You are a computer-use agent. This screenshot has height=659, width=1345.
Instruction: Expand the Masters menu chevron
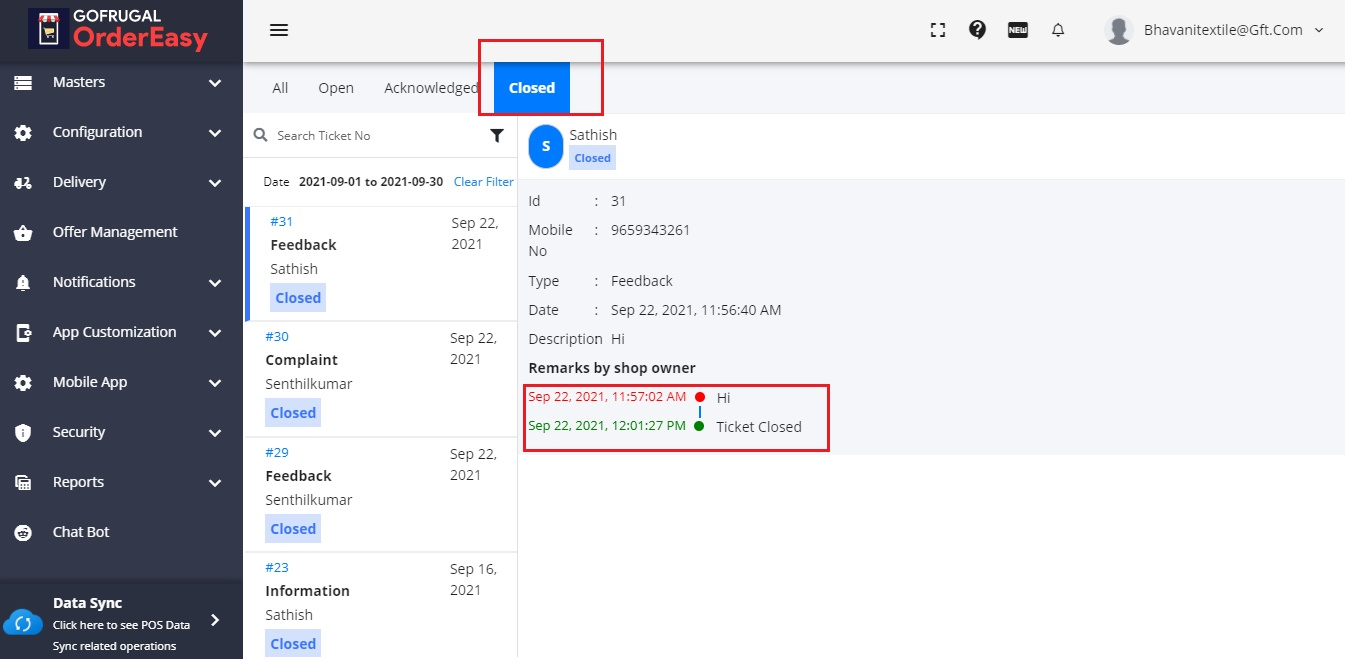point(215,83)
